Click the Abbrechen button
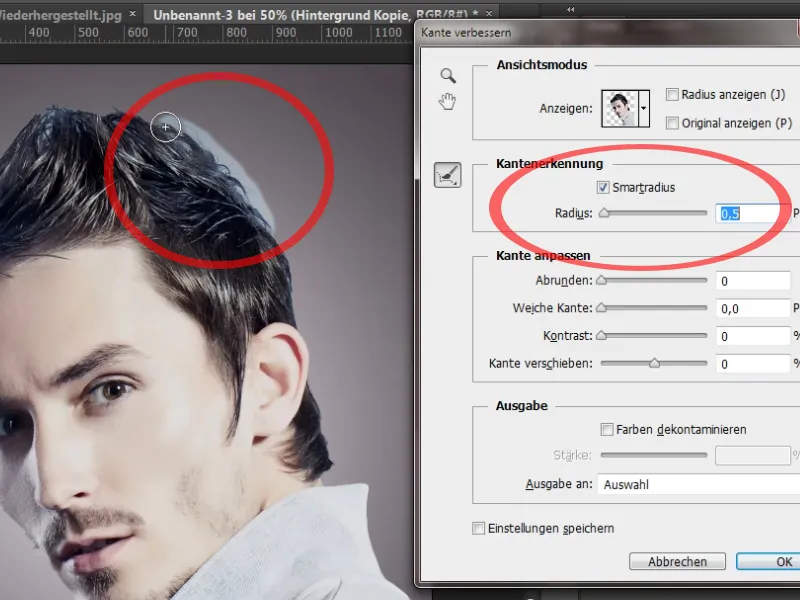This screenshot has width=800, height=600. coord(677,561)
